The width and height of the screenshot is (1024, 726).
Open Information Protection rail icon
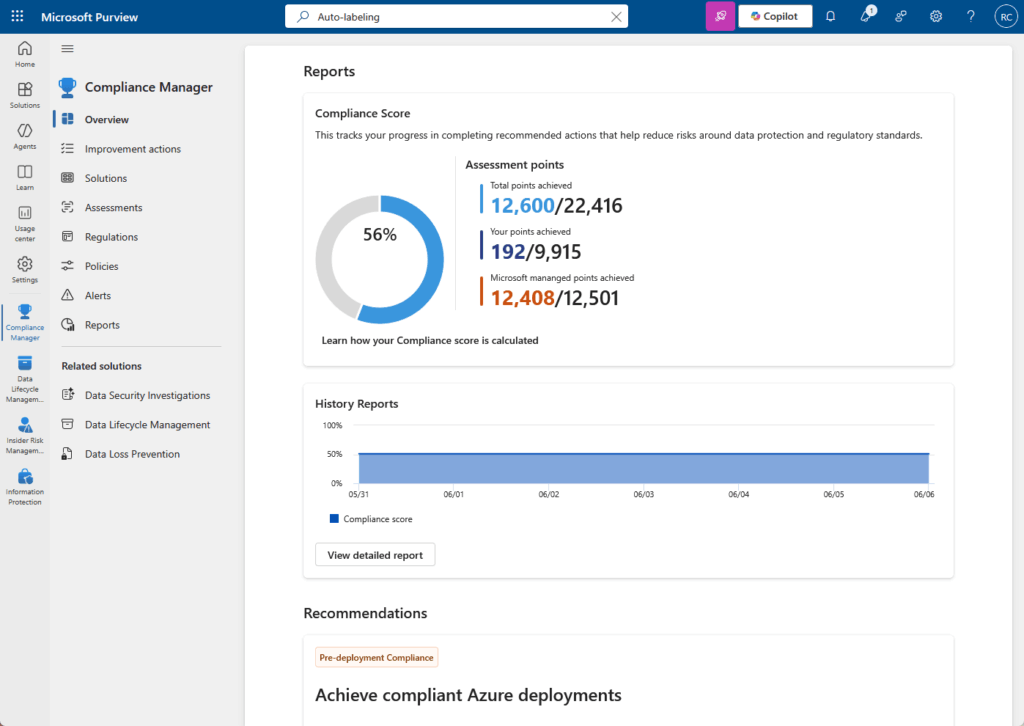tap(25, 486)
